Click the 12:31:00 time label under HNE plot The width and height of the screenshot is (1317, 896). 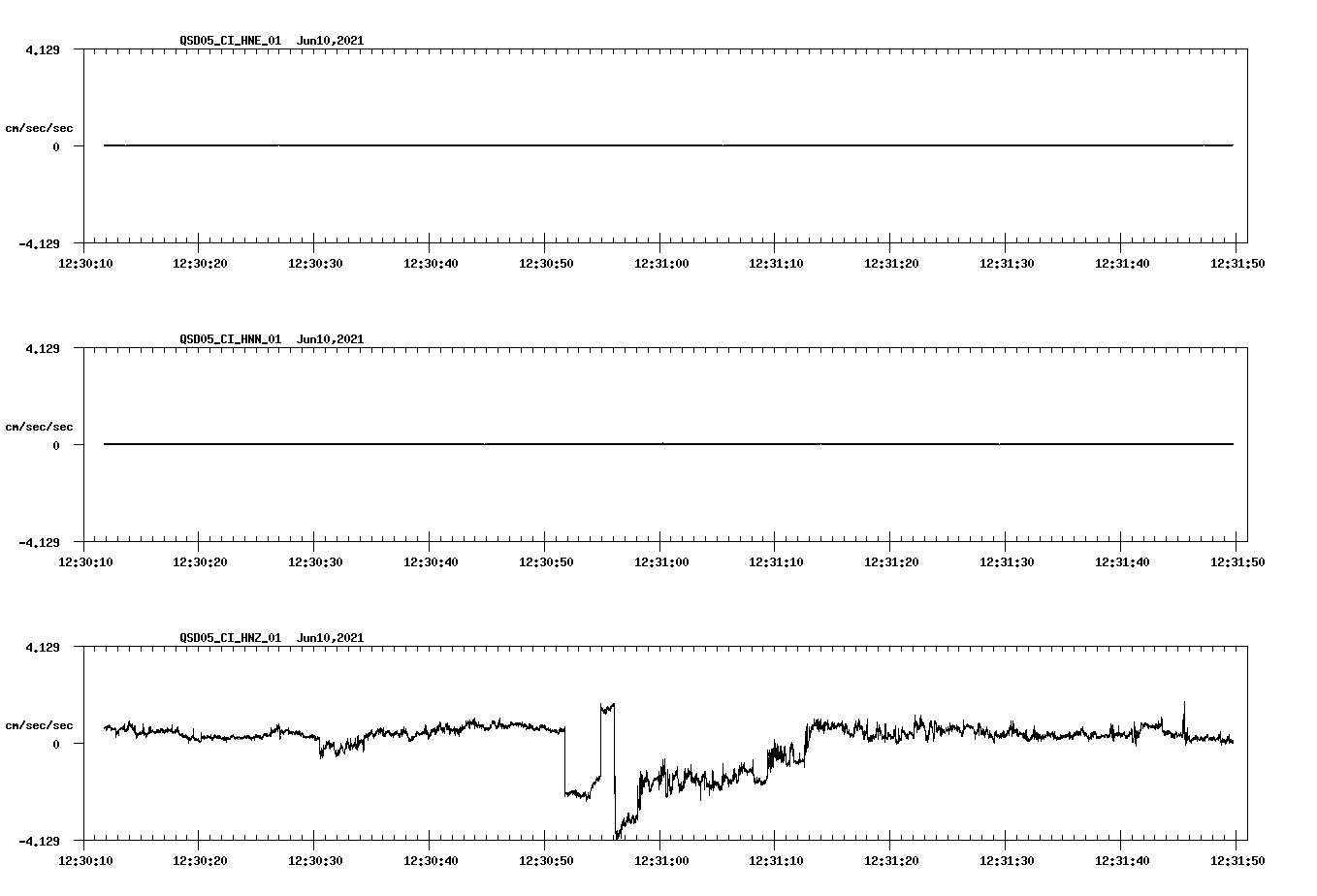coord(660,263)
